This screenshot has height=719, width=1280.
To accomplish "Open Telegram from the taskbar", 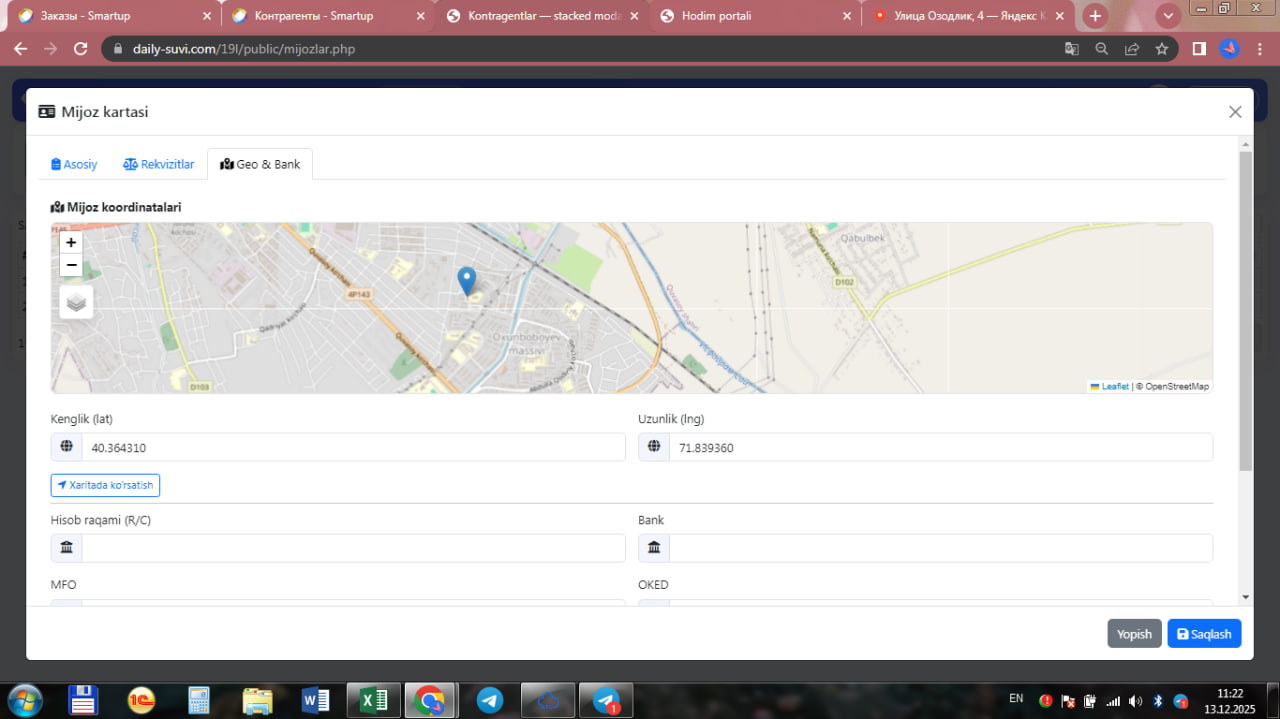I will tap(490, 700).
